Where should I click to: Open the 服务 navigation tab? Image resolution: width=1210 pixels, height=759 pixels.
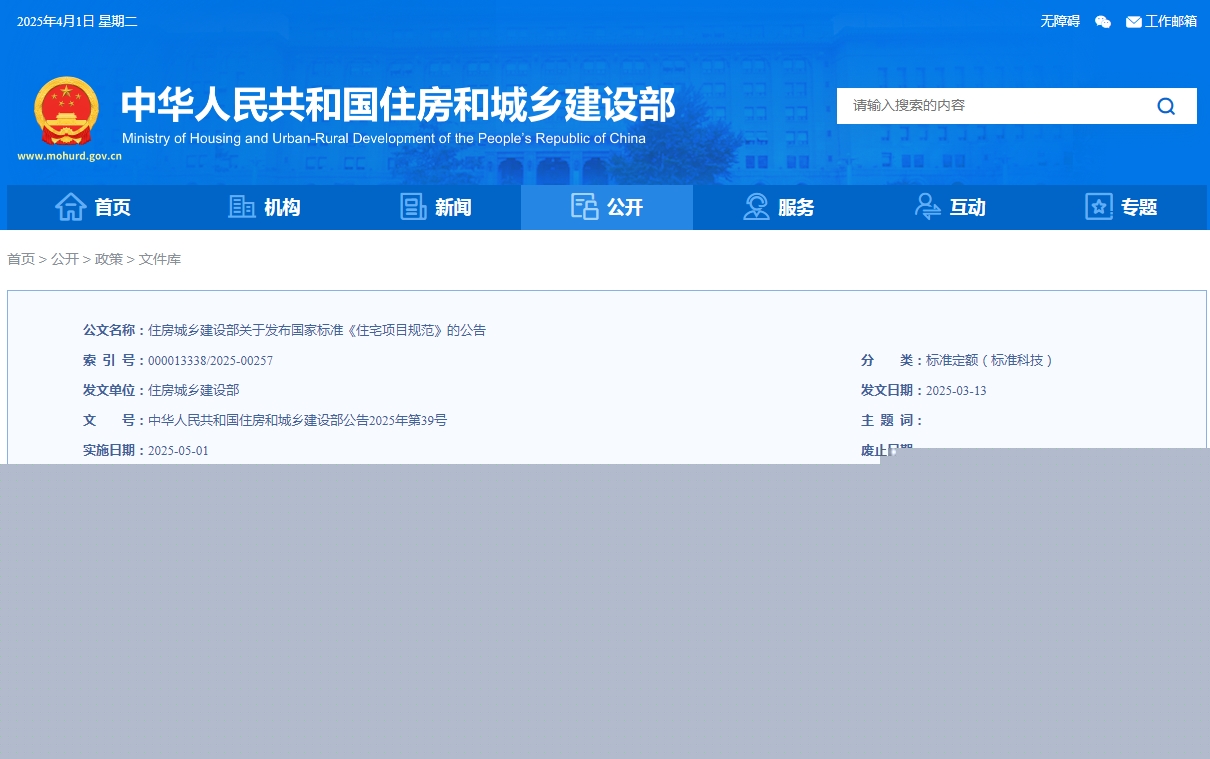[778, 207]
